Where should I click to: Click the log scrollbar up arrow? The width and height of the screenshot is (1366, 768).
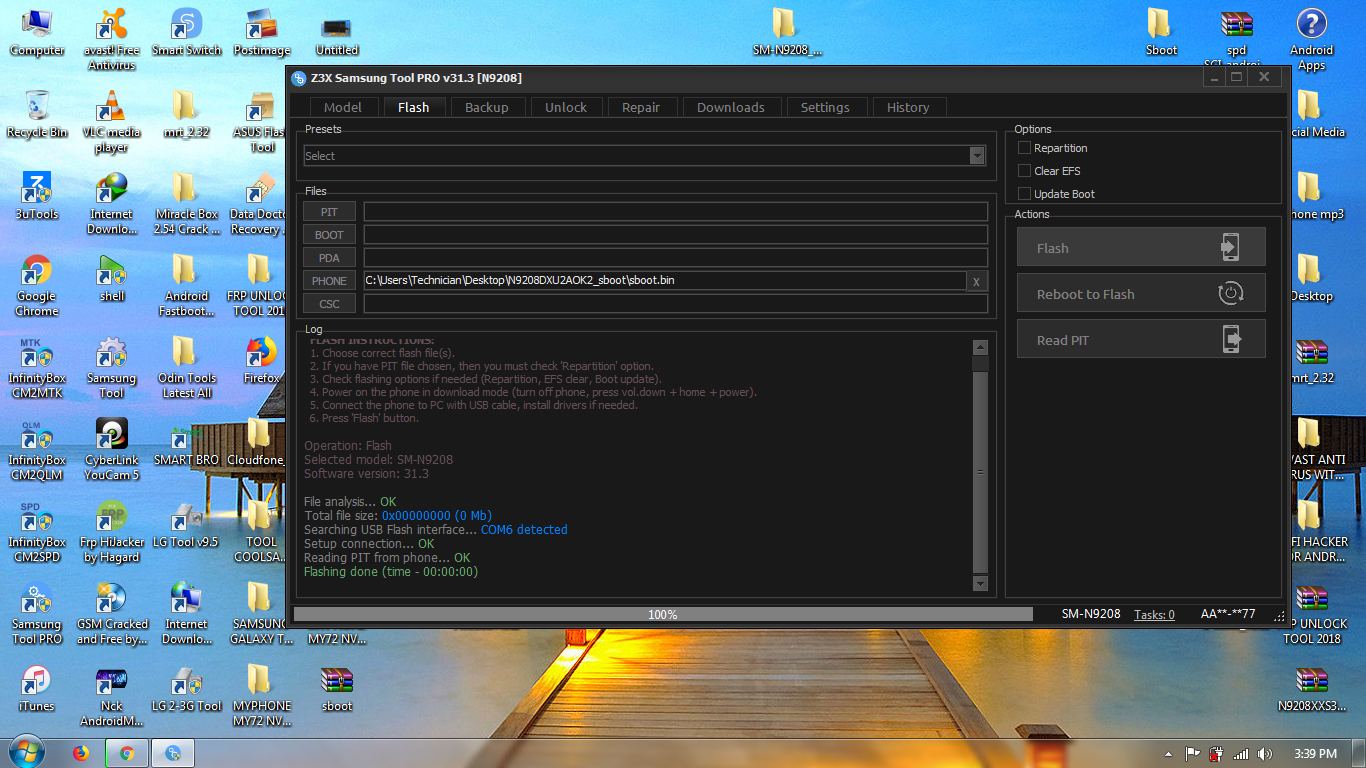tap(980, 347)
